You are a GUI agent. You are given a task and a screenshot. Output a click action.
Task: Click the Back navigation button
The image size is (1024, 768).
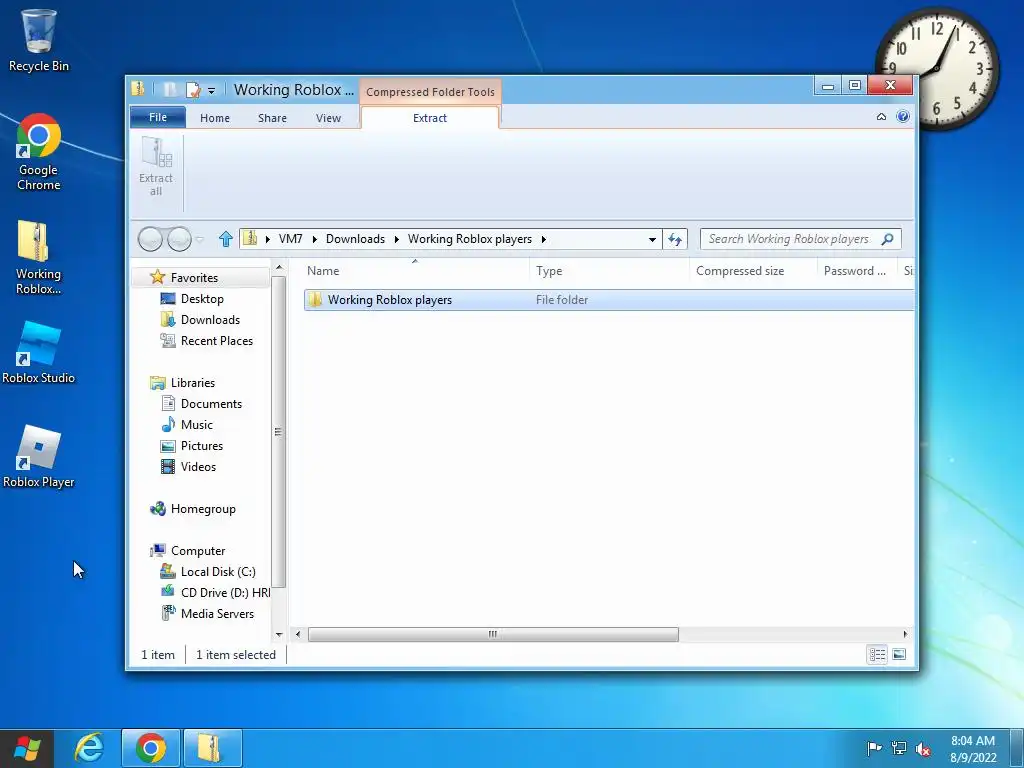[150, 239]
